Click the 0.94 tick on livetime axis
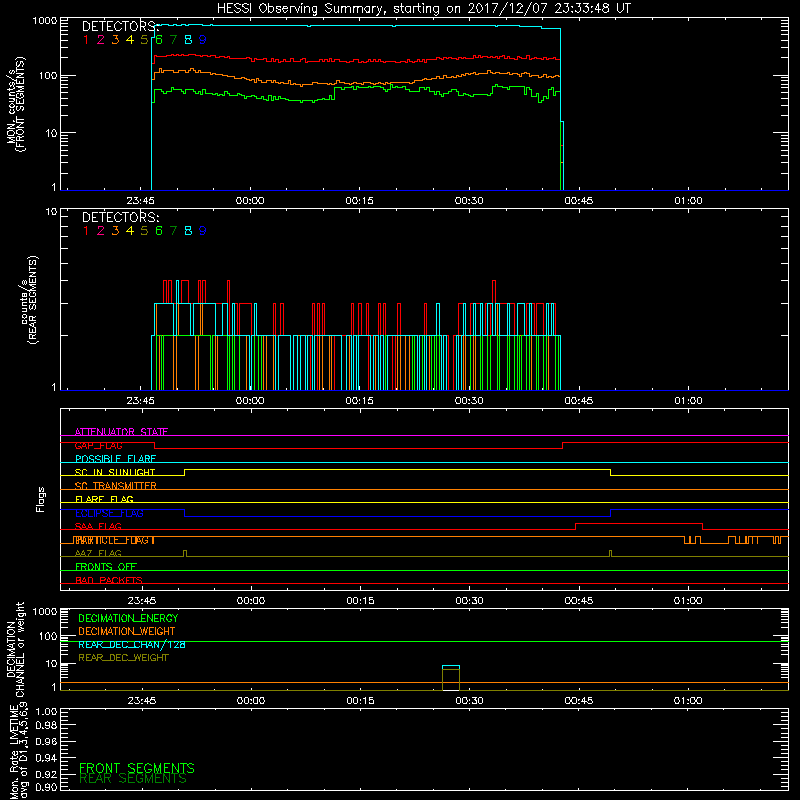Image resolution: width=800 pixels, height=800 pixels. pyautogui.click(x=46, y=758)
